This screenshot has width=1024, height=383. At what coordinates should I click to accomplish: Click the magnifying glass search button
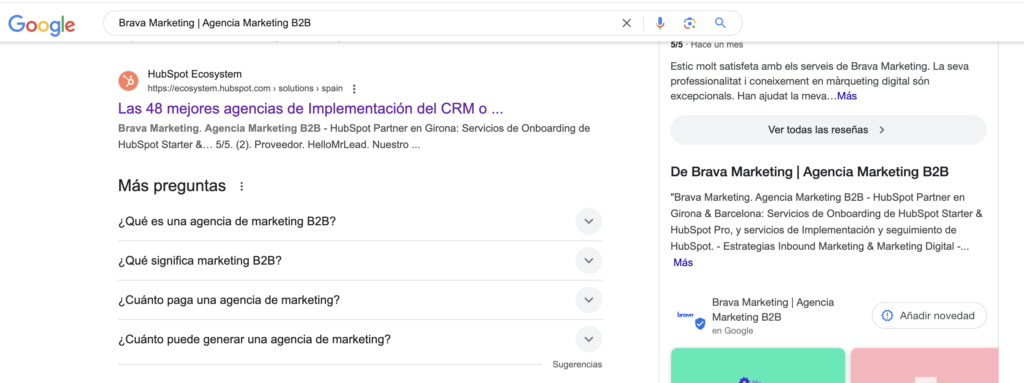coord(720,24)
